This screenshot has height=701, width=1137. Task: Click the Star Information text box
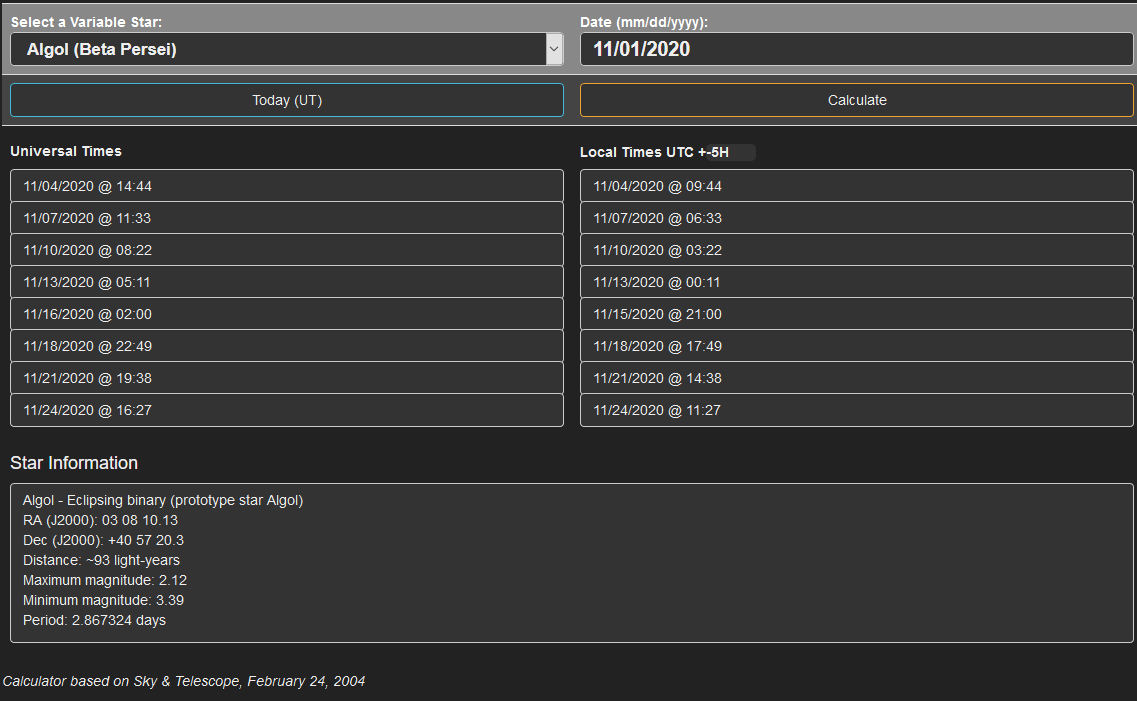click(x=571, y=562)
